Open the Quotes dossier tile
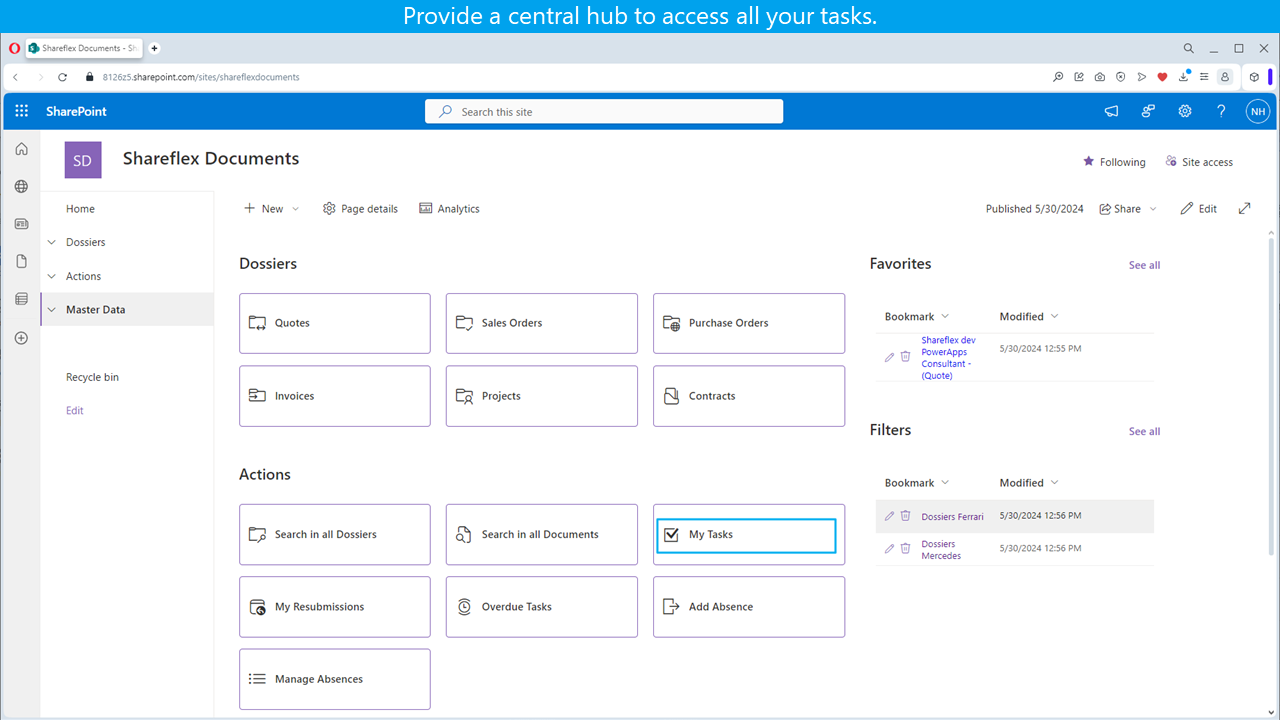Screen dimensions: 1280x720 click(x=335, y=323)
